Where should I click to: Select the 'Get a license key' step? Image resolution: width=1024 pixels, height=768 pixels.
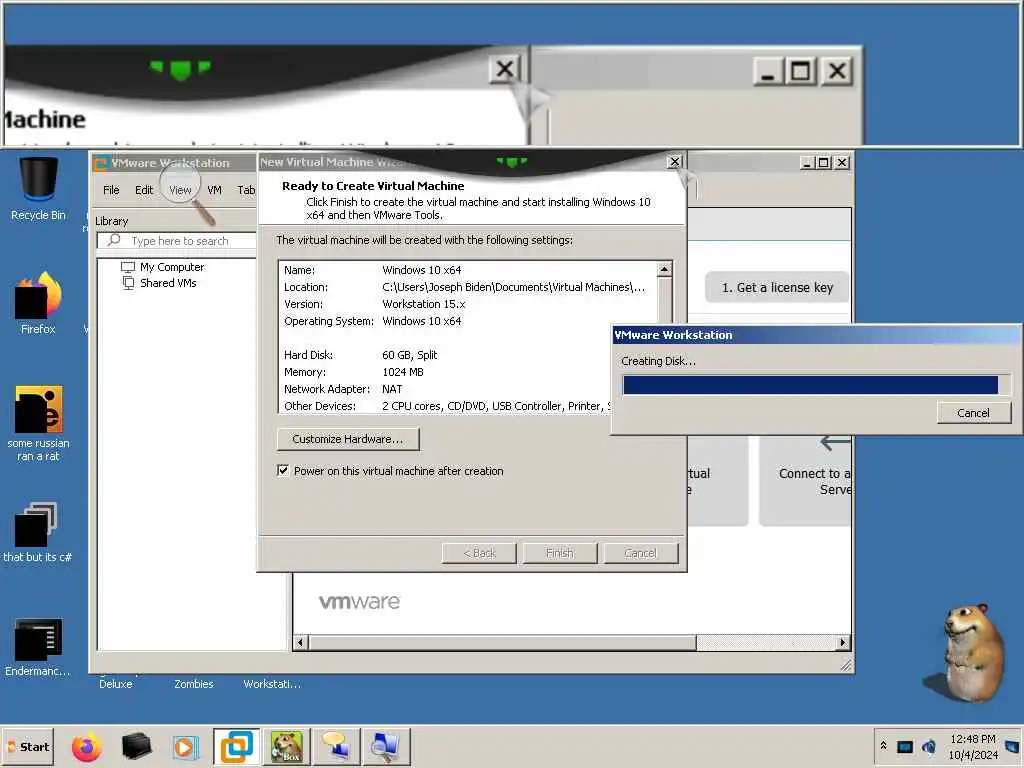[777, 287]
